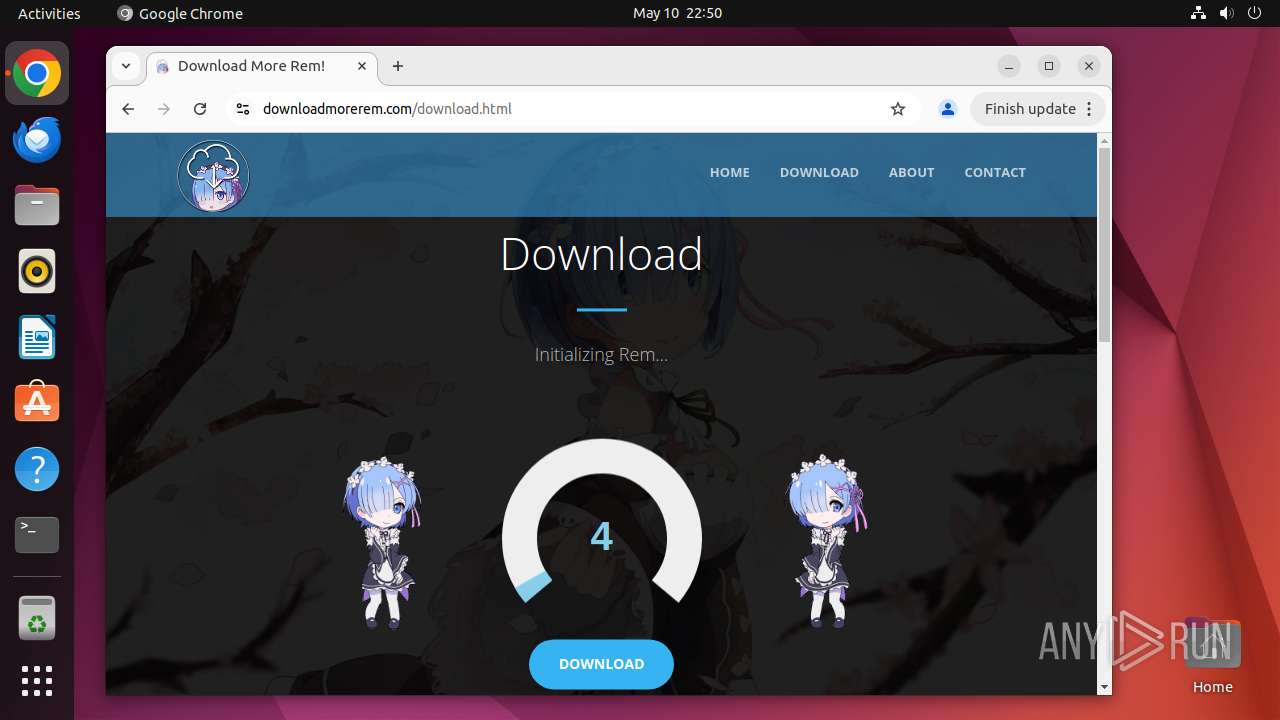Select the Download More Rem! tab

[x=262, y=66]
